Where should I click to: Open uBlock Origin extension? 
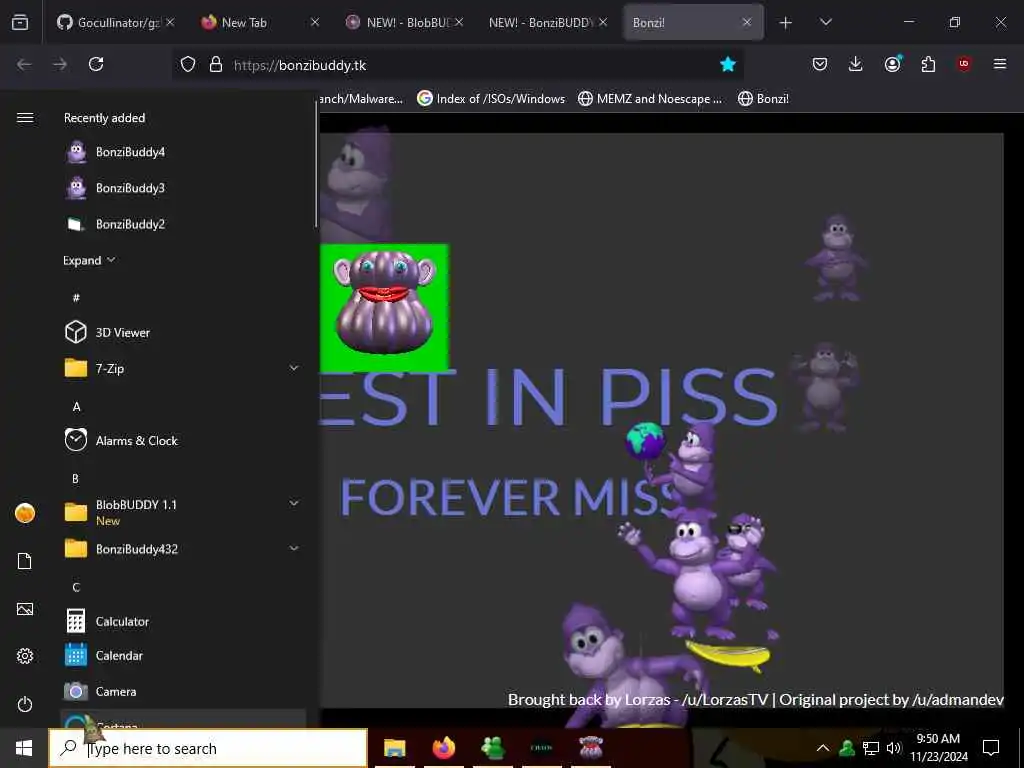[964, 64]
